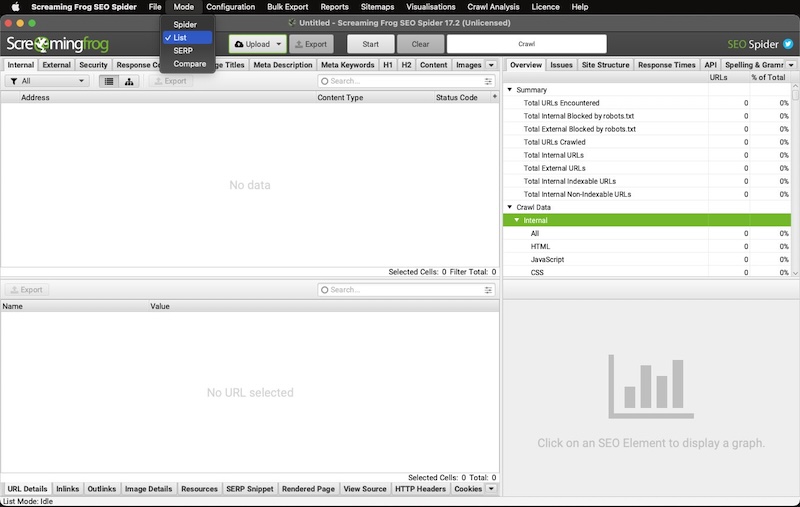Switch to the External tab
This screenshot has height=507, width=800.
(x=56, y=65)
